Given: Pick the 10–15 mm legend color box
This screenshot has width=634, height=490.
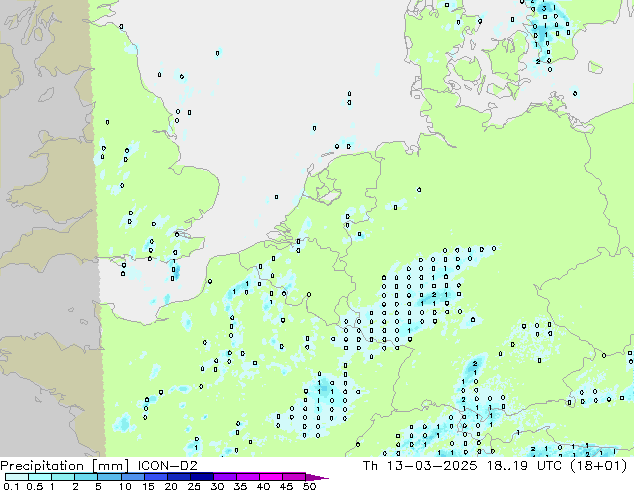Looking at the screenshot, I should [132, 477].
